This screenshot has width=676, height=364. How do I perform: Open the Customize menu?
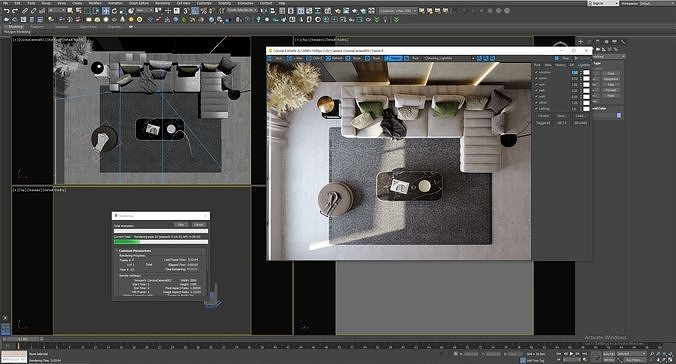203,3
